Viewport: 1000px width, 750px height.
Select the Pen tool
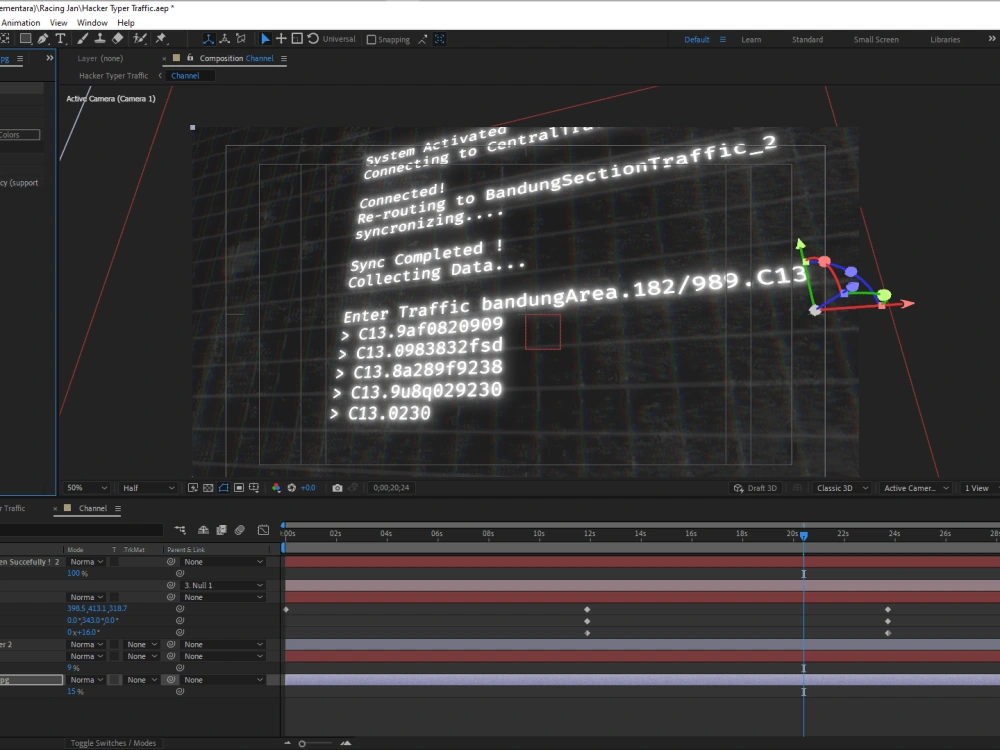43,39
